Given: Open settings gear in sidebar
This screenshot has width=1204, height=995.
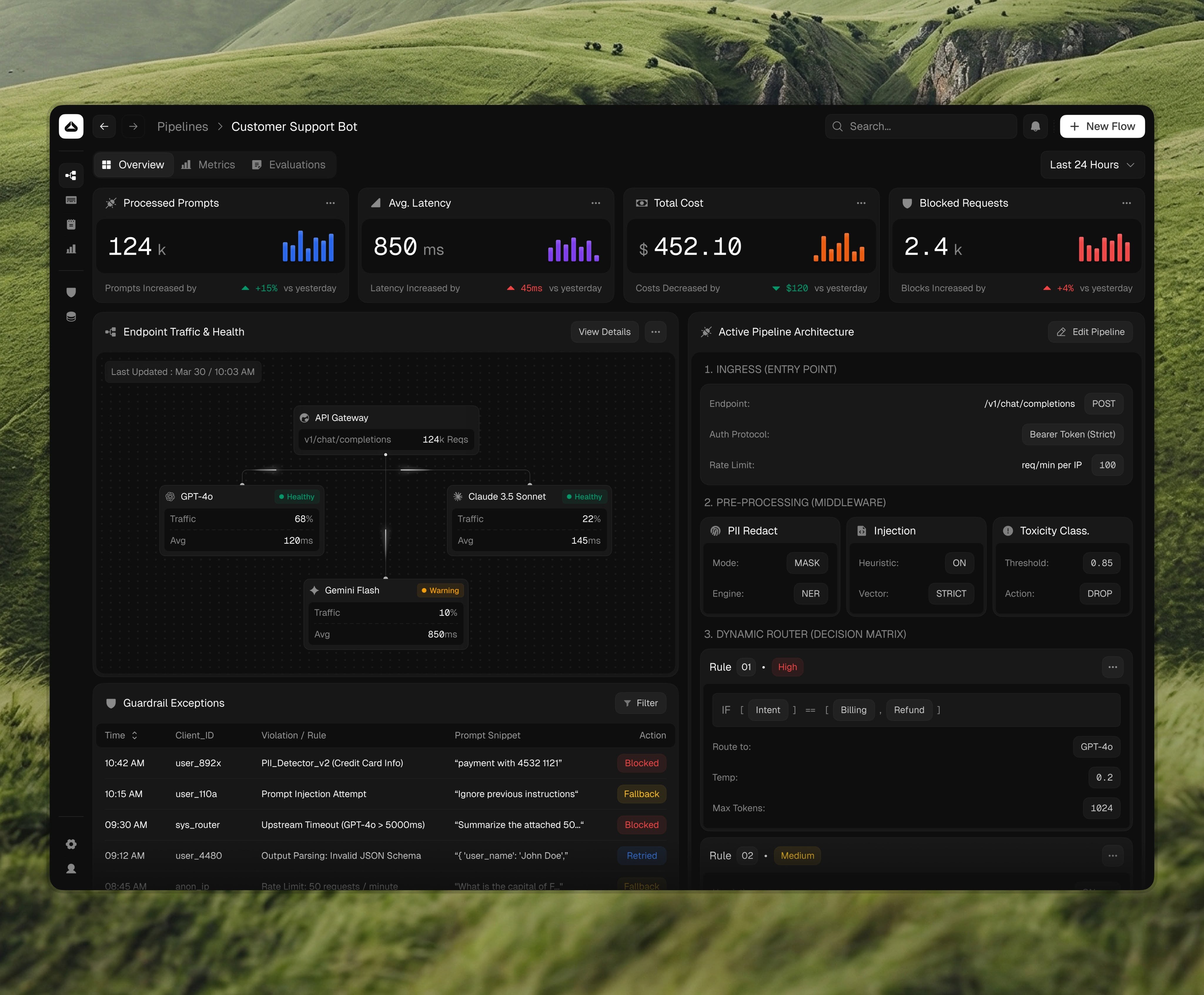Looking at the screenshot, I should point(71,844).
